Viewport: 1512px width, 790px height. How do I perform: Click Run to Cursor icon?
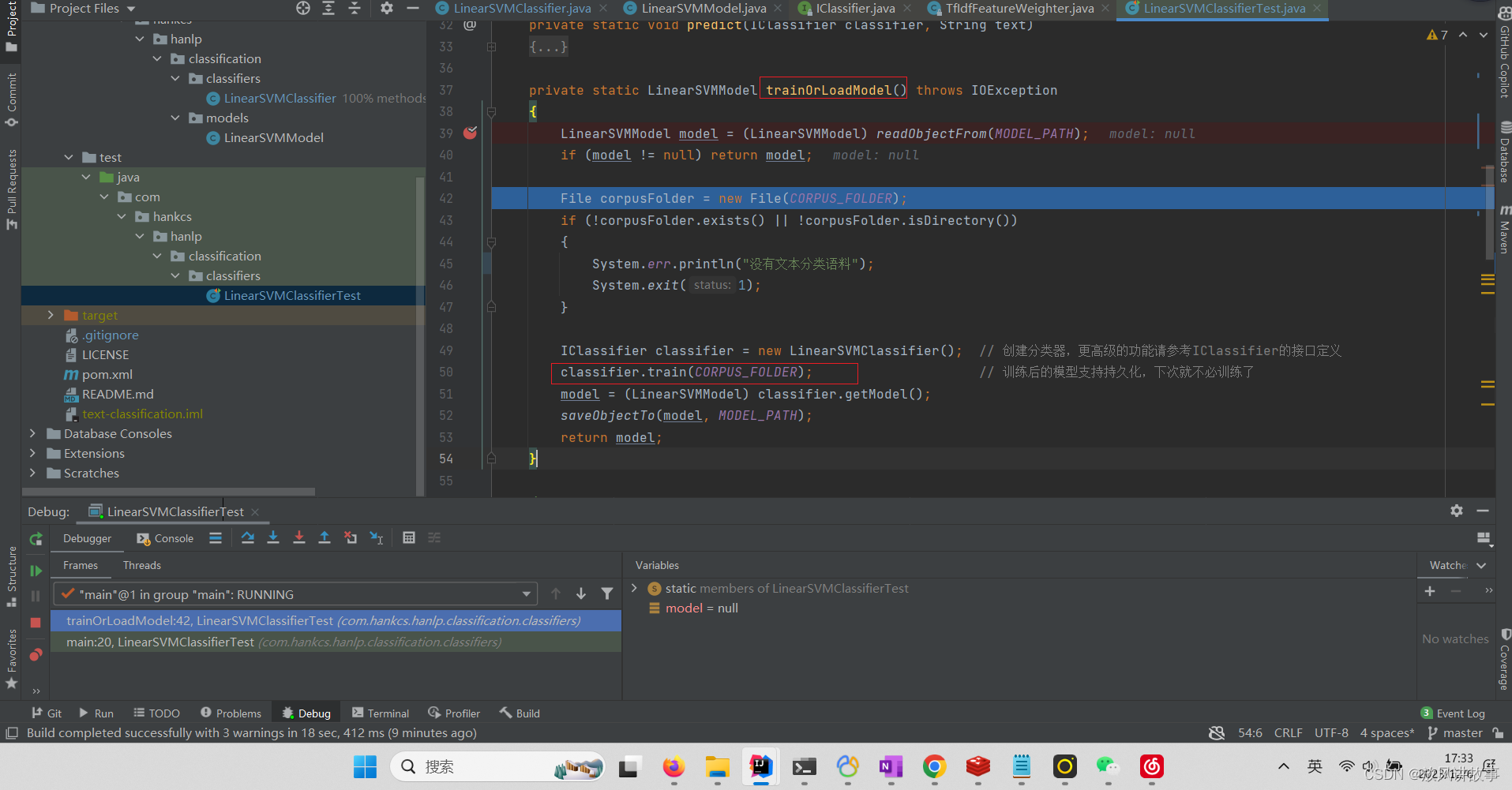(x=377, y=538)
